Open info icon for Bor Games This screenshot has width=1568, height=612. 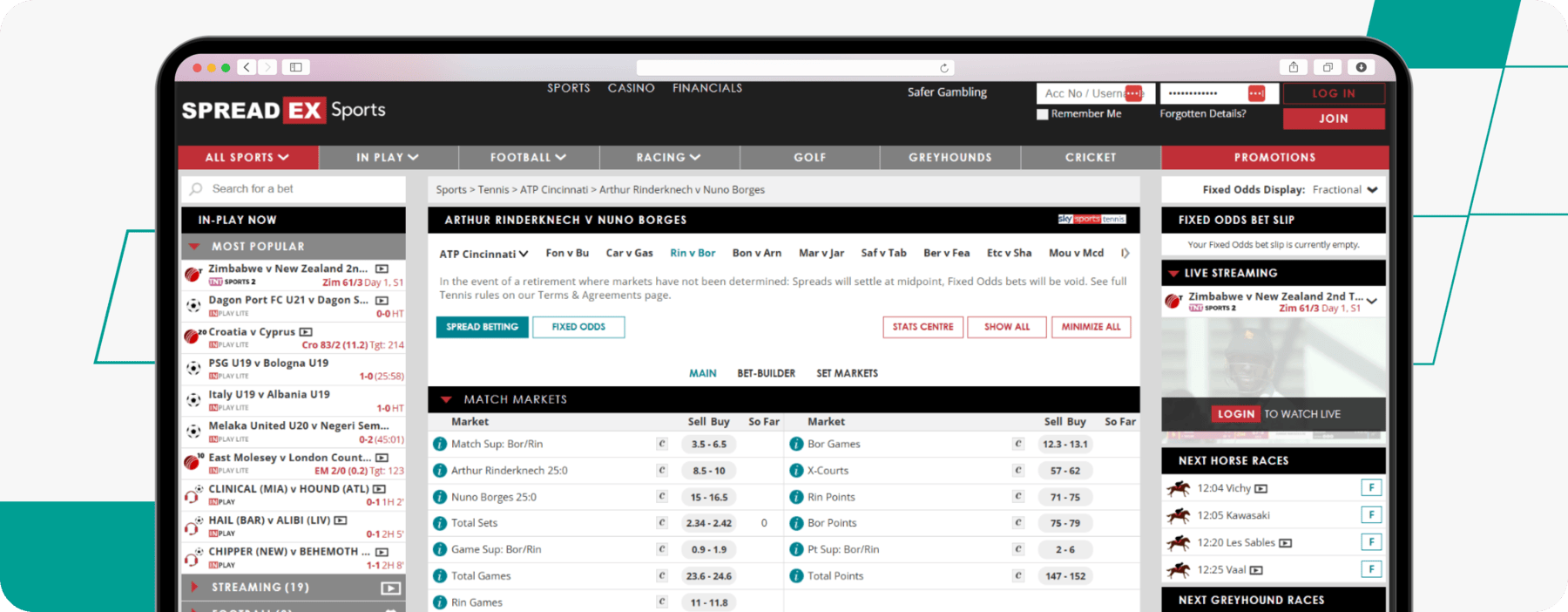[796, 444]
